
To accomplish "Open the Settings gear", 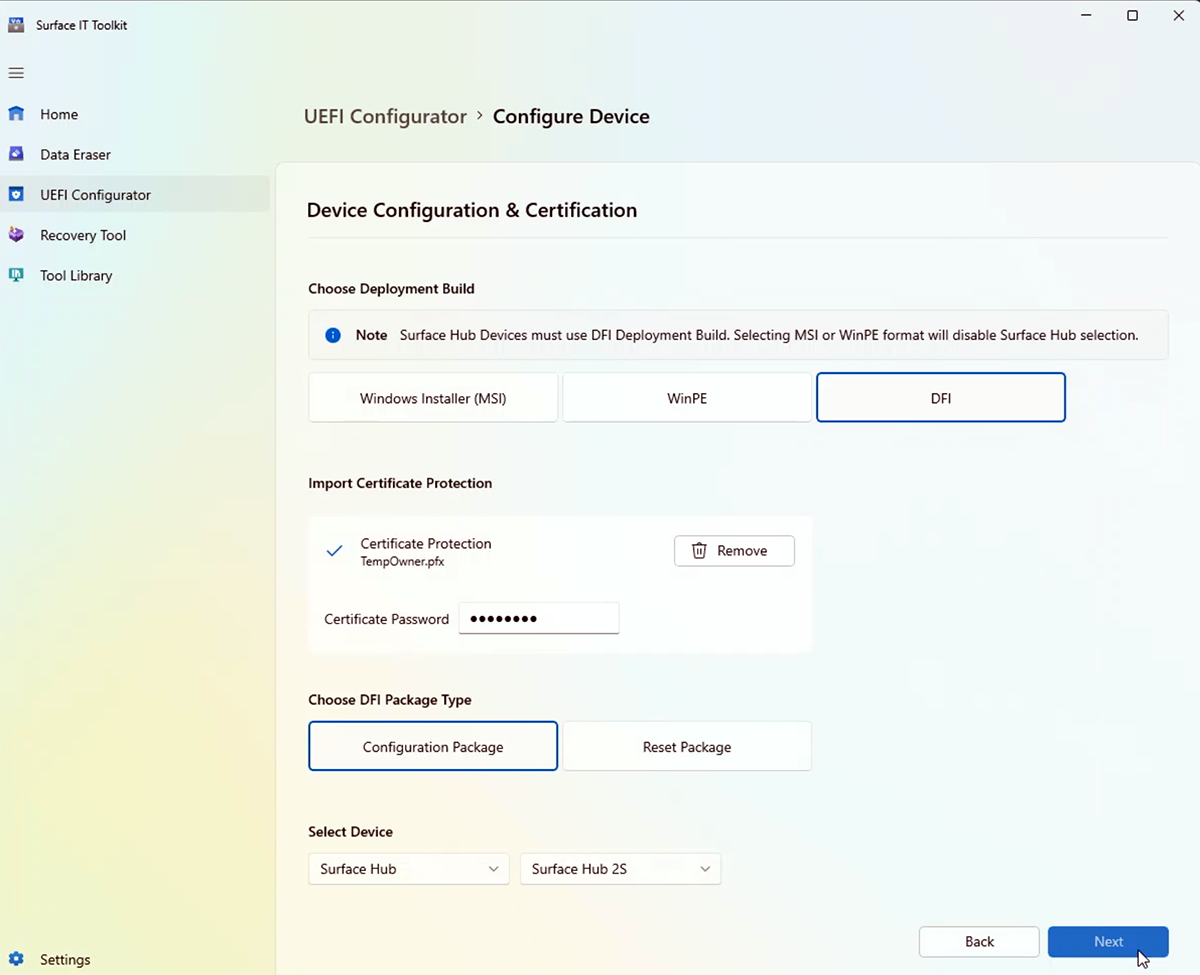I will [x=64, y=959].
